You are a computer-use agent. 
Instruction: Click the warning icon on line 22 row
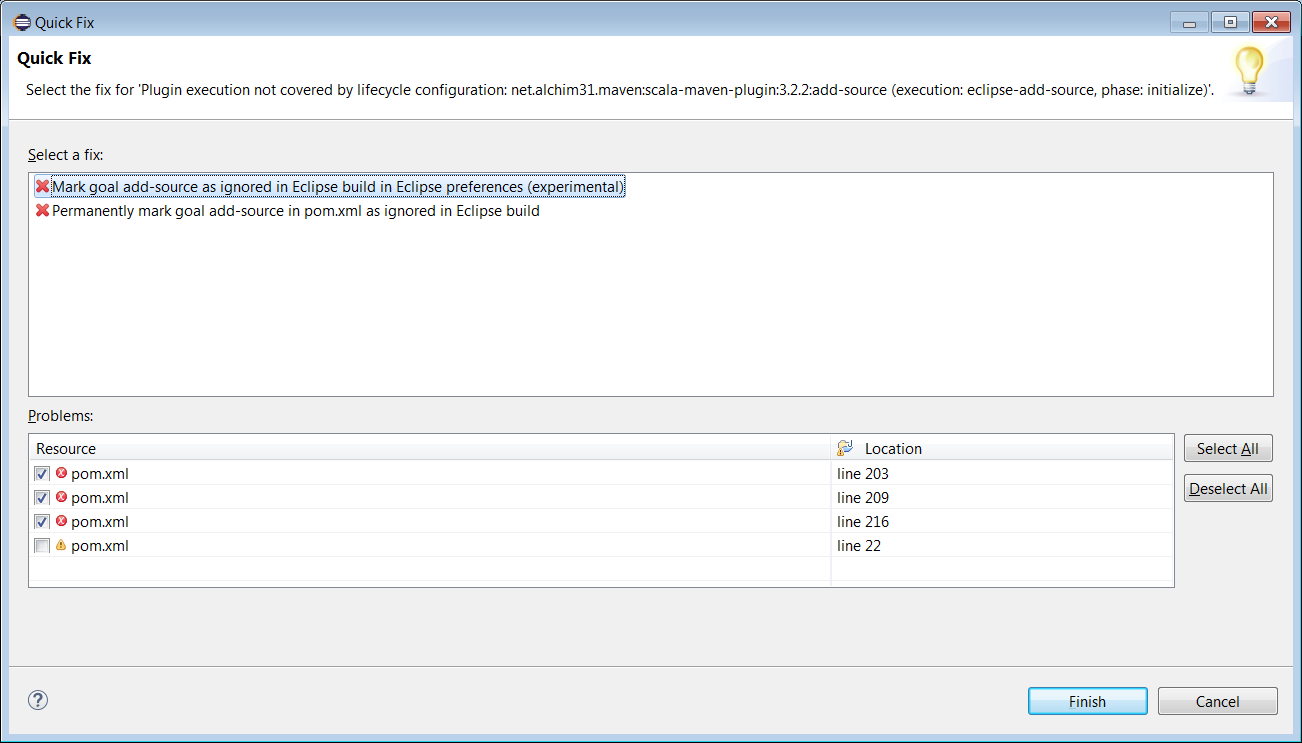tap(61, 545)
